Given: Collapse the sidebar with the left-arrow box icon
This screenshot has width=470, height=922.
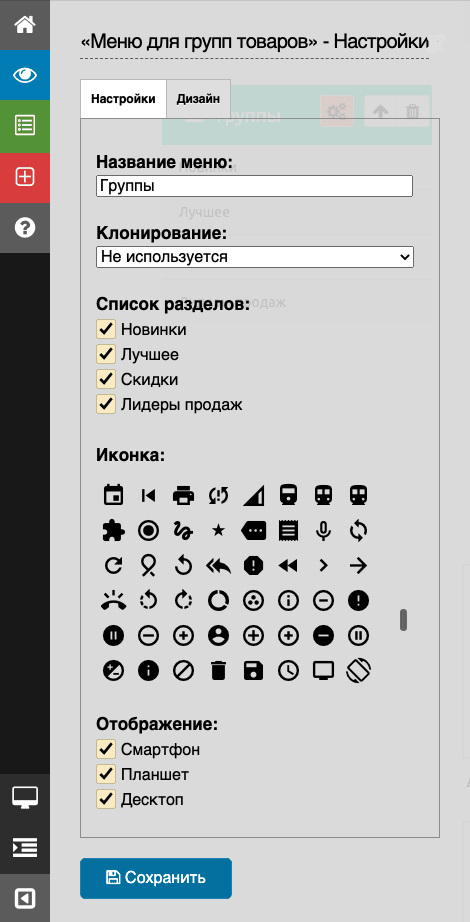Looking at the screenshot, I should tap(25, 898).
